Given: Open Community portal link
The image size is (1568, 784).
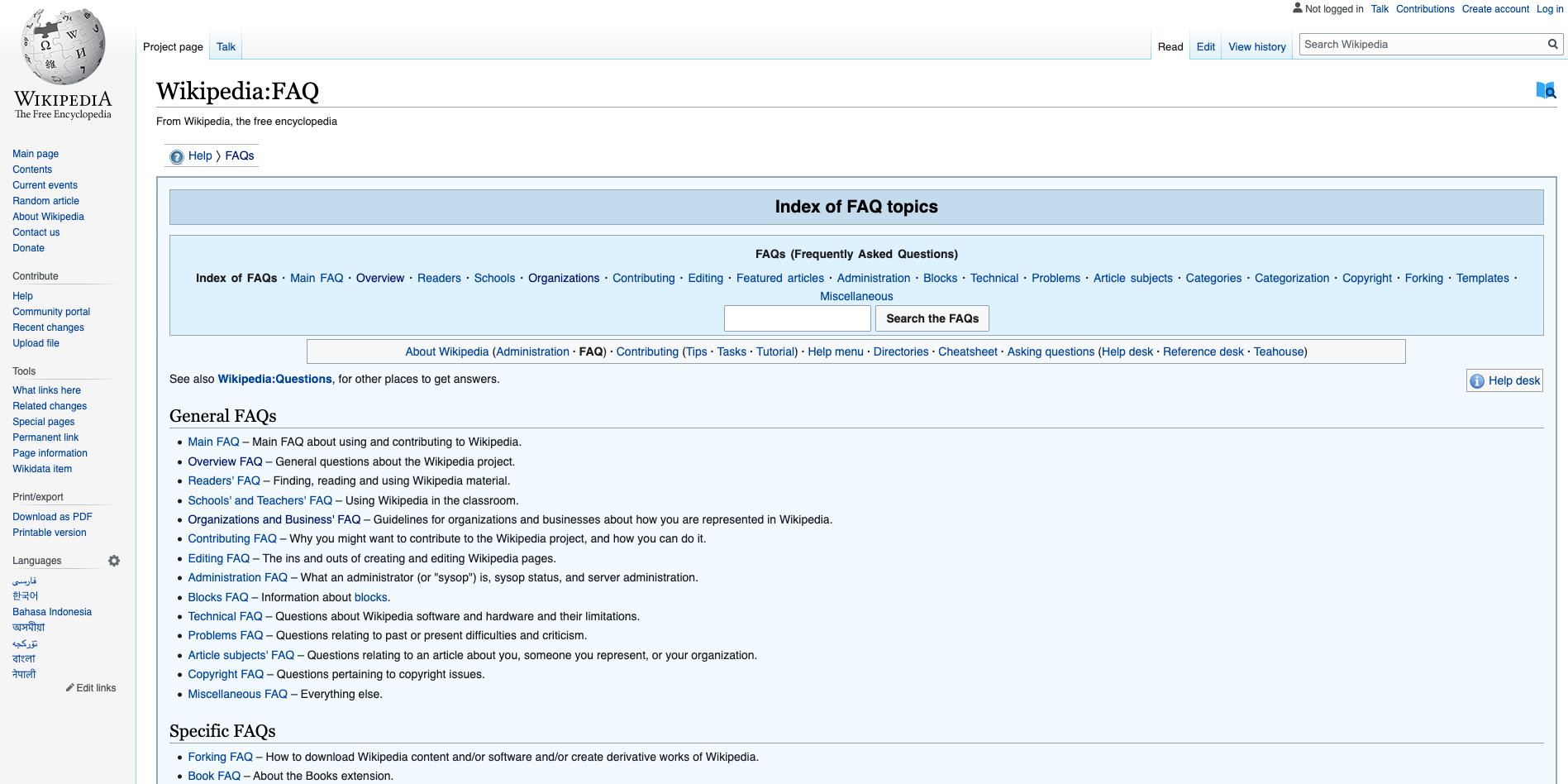Looking at the screenshot, I should (51, 312).
